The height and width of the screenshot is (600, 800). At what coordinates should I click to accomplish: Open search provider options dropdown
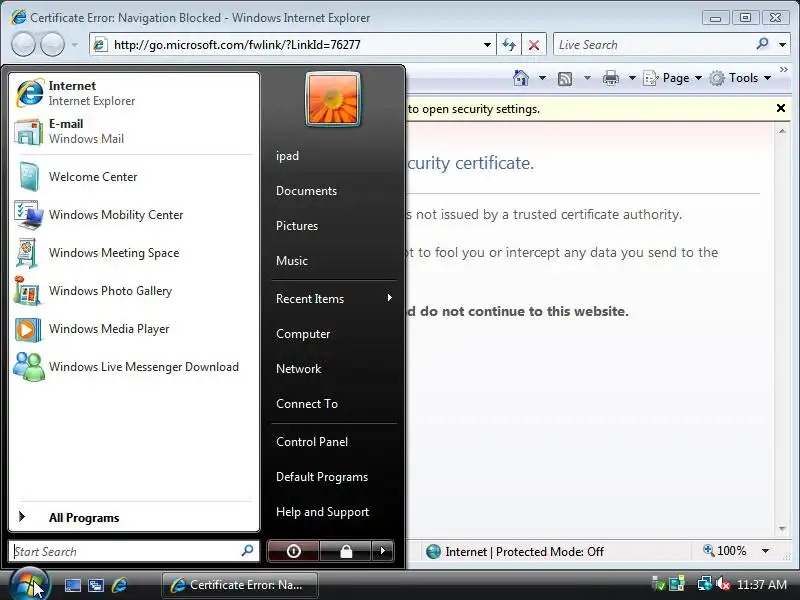click(x=782, y=45)
